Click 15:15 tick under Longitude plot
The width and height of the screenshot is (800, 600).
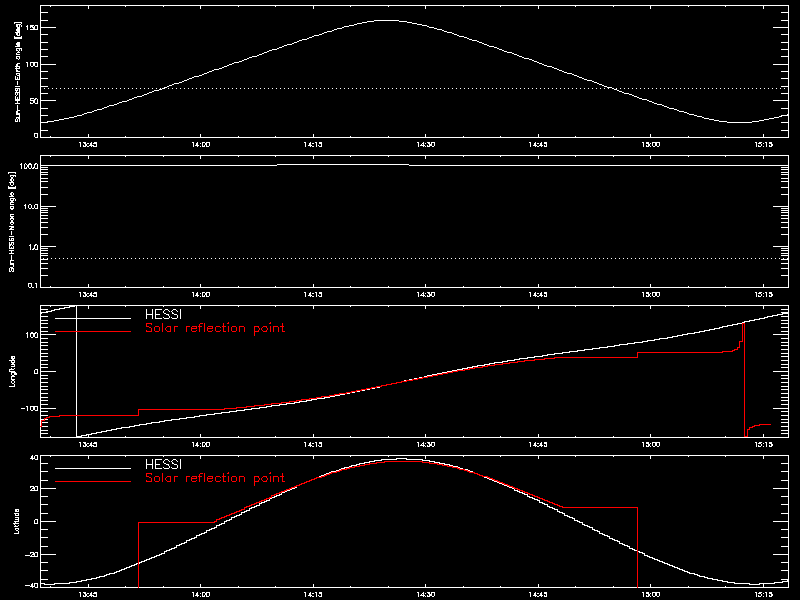763,445
